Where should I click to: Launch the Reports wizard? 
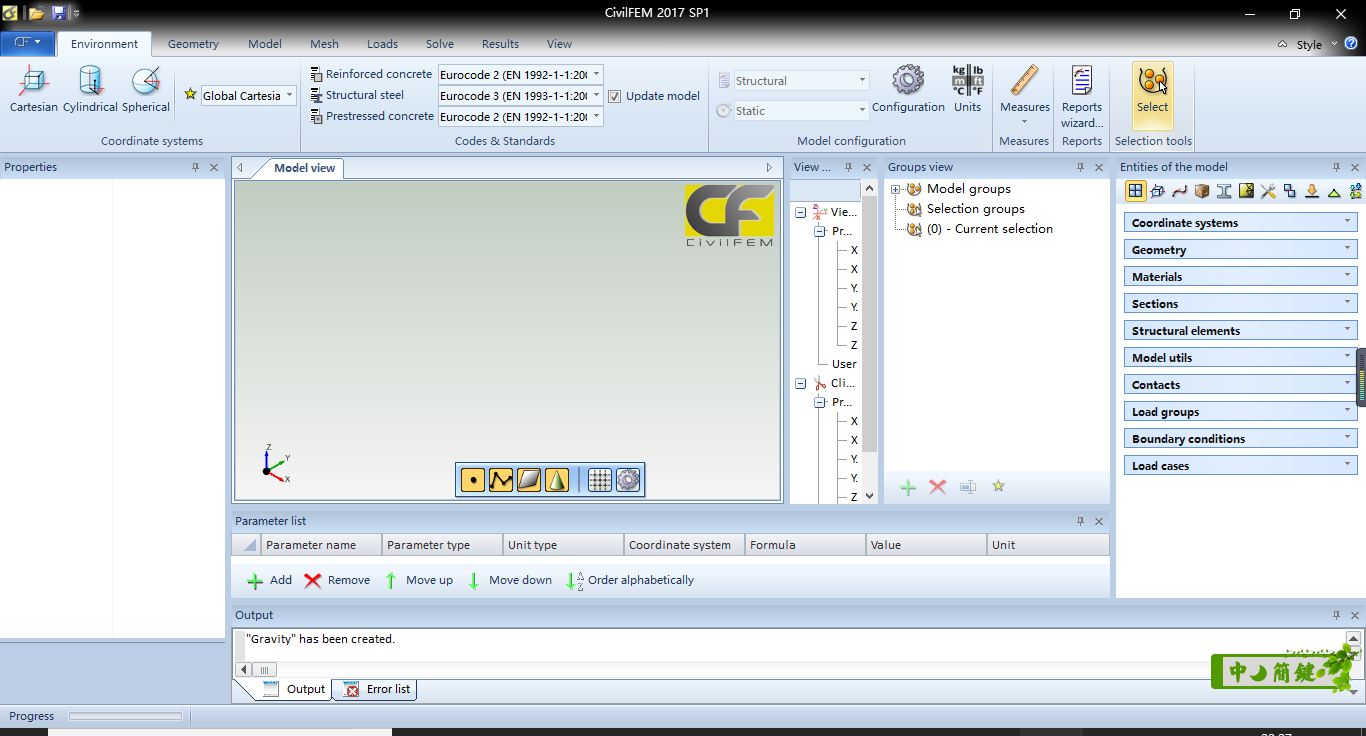click(1082, 96)
